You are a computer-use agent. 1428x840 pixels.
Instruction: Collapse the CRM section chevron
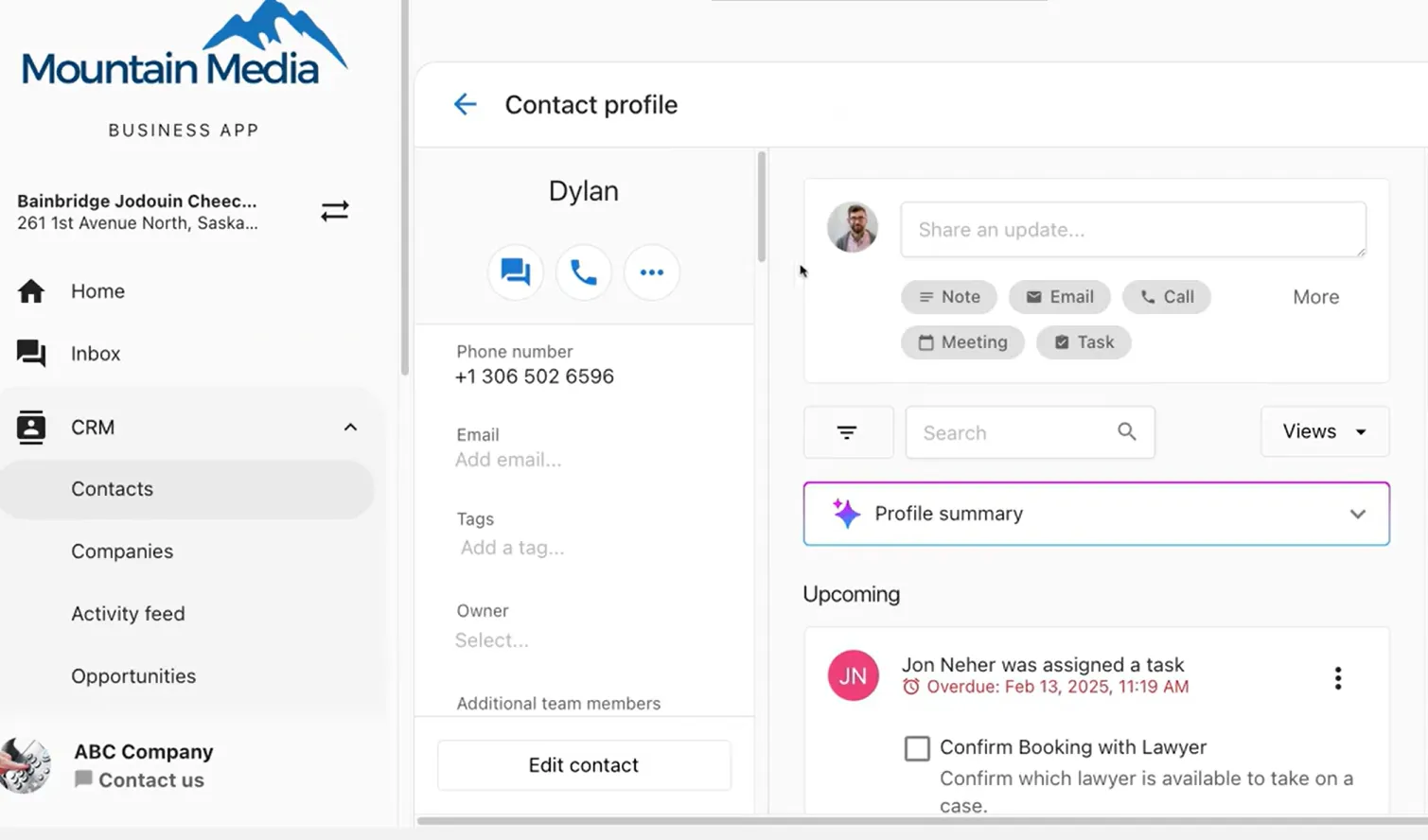350,427
